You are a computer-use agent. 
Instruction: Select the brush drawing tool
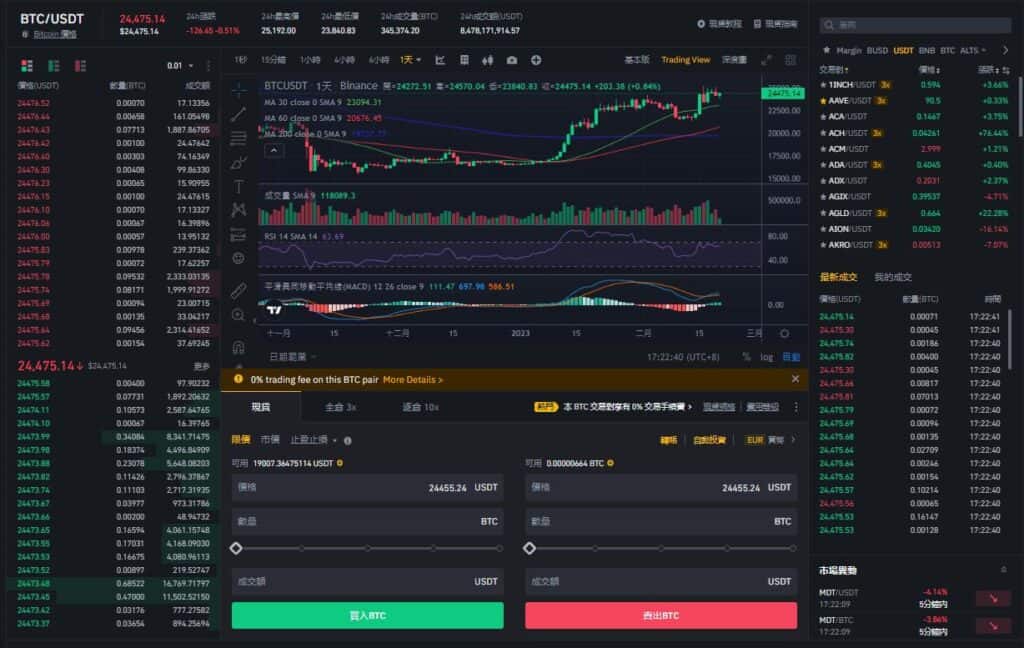[239, 163]
